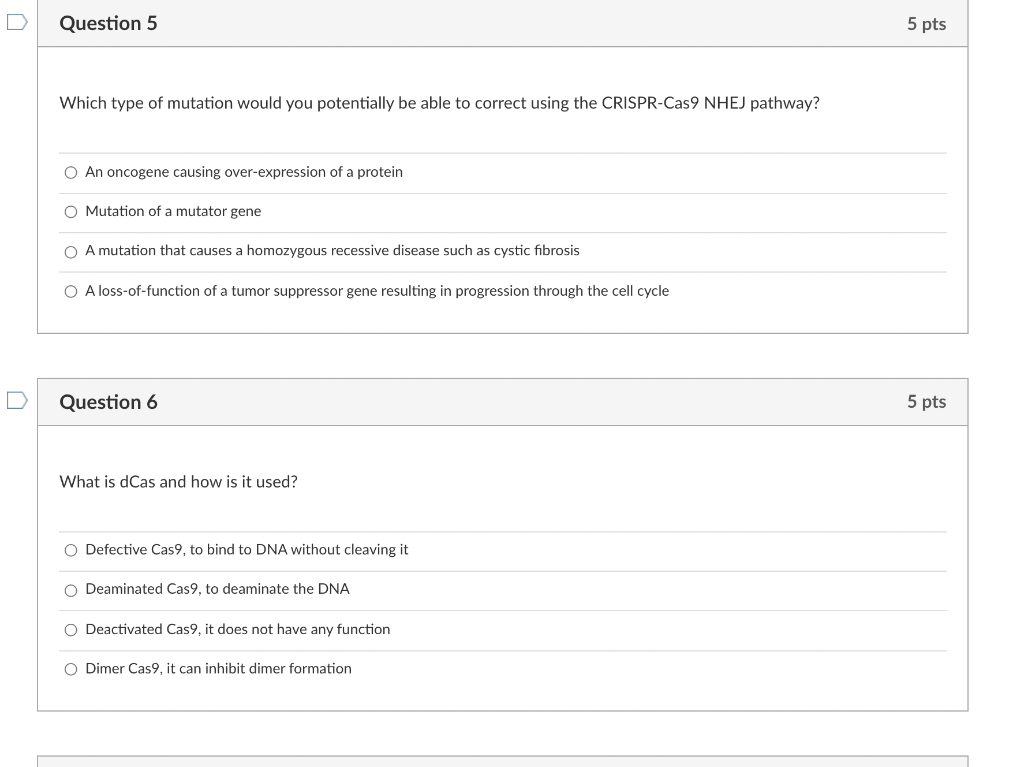Click the Question 5 header title
Image resolution: width=1024 pixels, height=767 pixels.
point(108,24)
